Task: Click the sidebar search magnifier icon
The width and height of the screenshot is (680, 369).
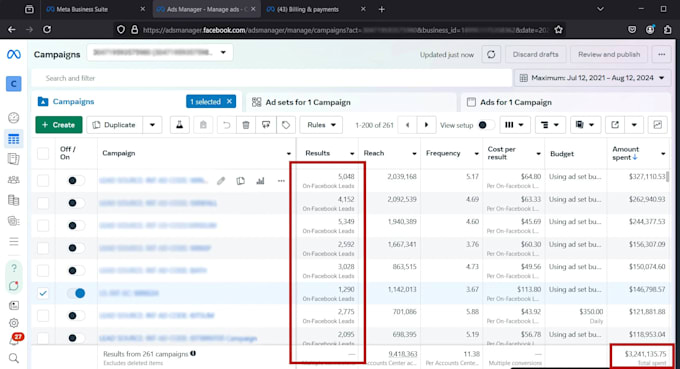Action: 13,358
